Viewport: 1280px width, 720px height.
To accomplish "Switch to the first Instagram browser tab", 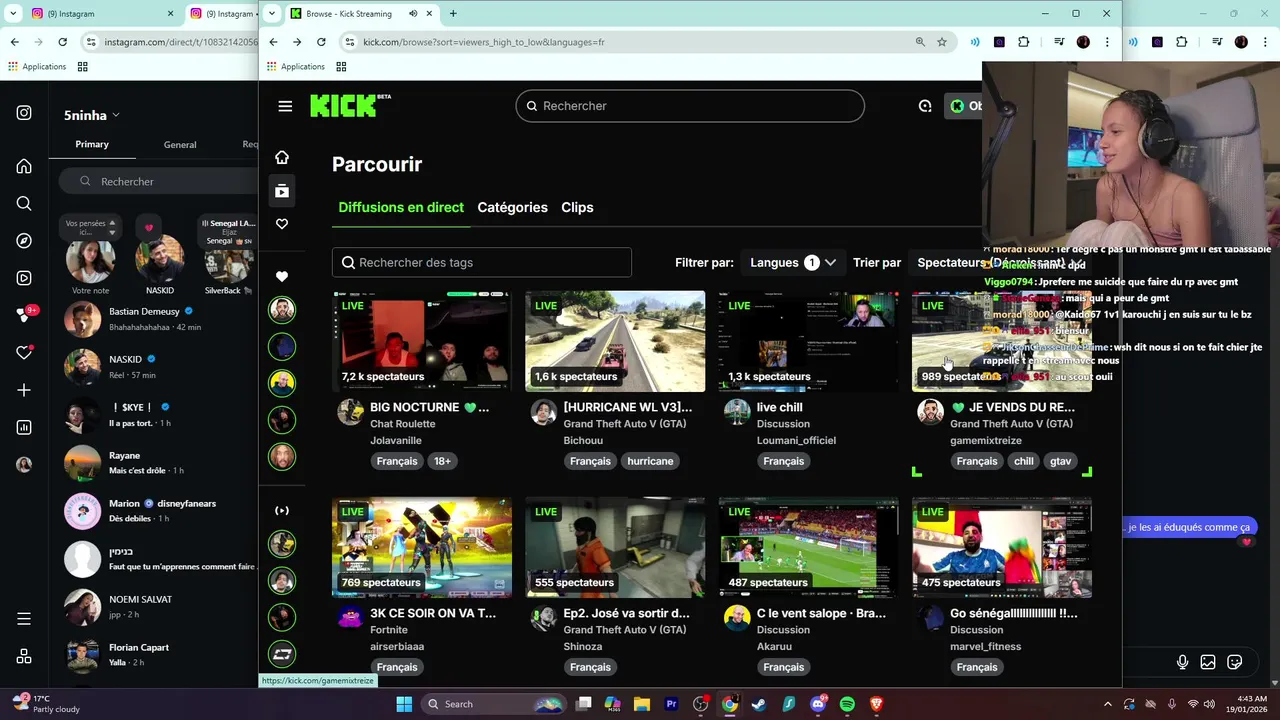I will pyautogui.click(x=100, y=14).
